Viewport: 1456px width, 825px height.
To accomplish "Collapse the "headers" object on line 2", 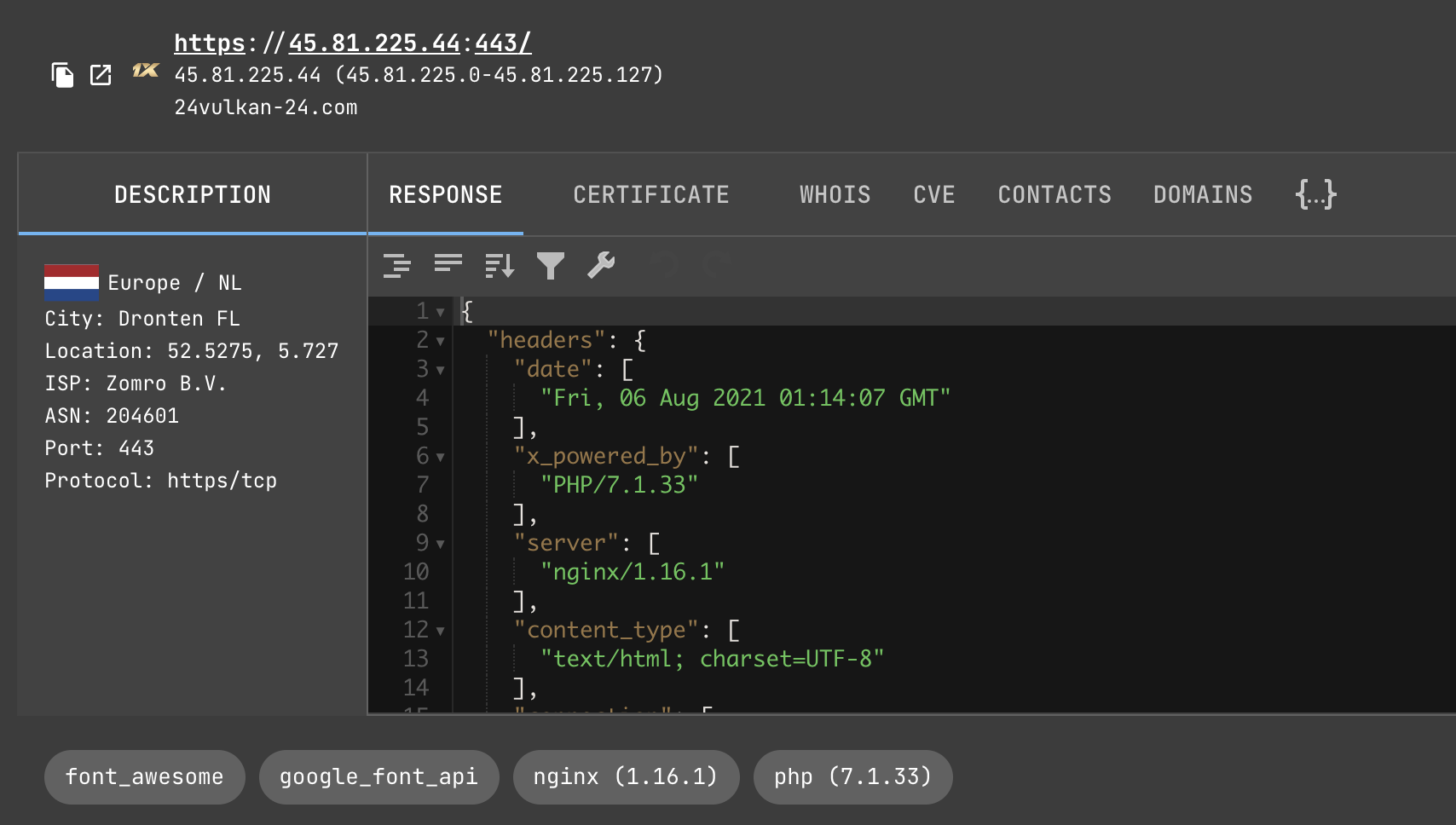I will pos(441,341).
